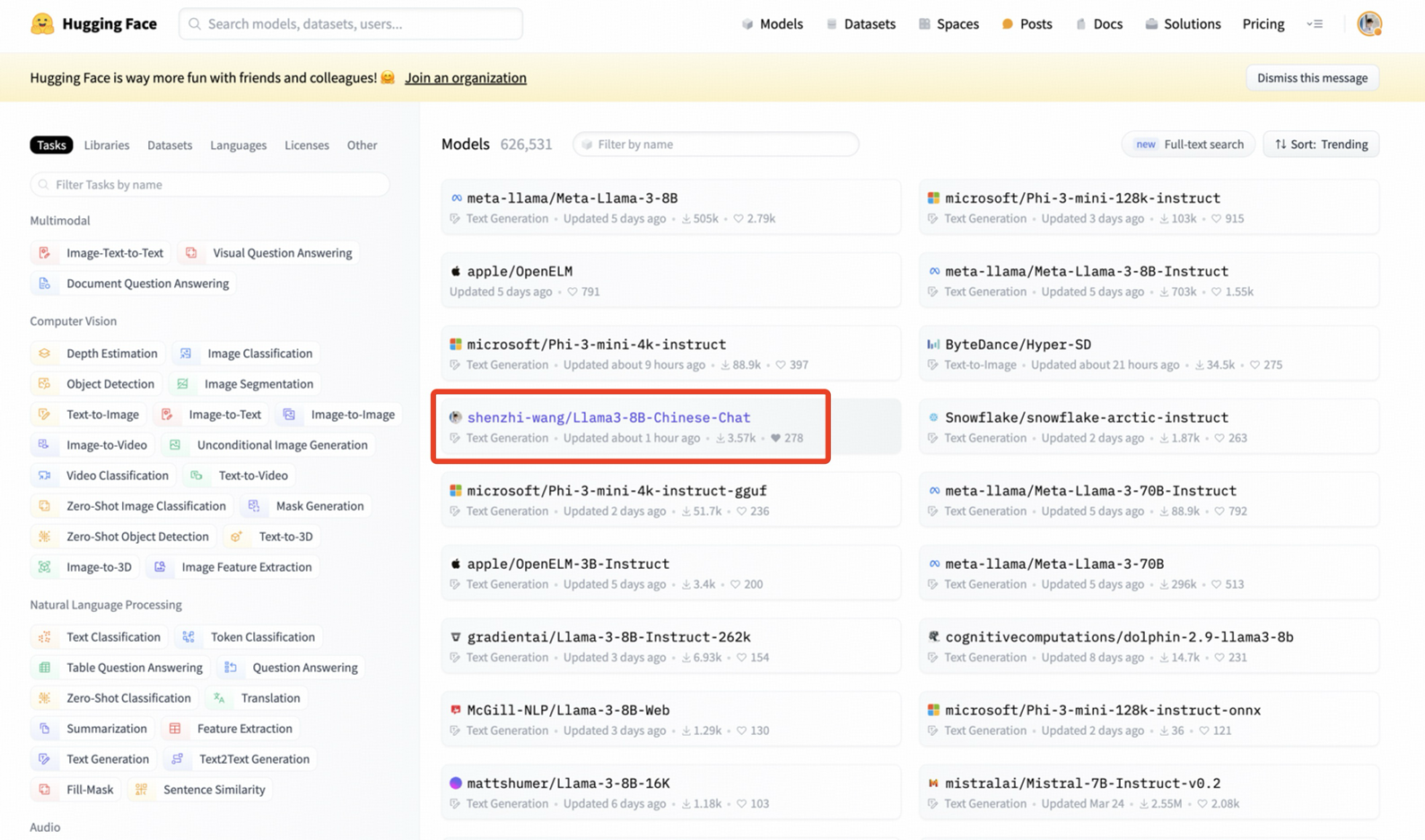Viewport: 1425px width, 840px height.
Task: Dismiss the banner message
Action: 1312,78
